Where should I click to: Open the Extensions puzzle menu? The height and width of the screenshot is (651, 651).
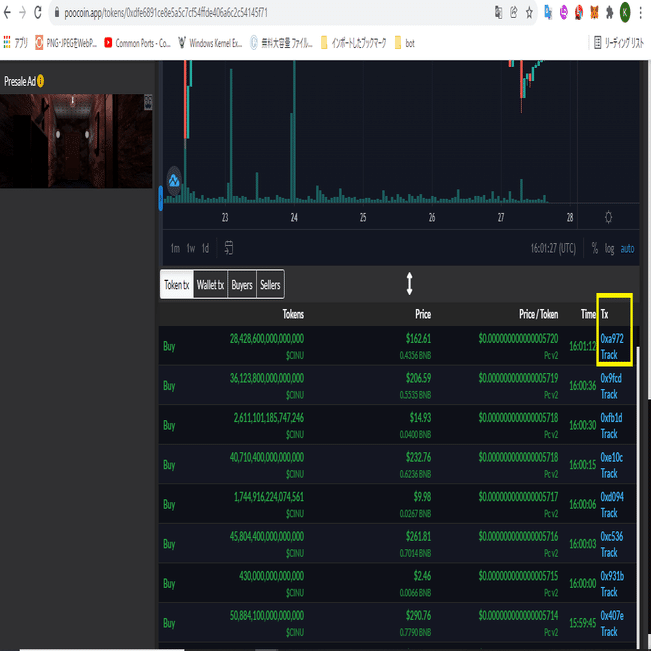(x=609, y=13)
